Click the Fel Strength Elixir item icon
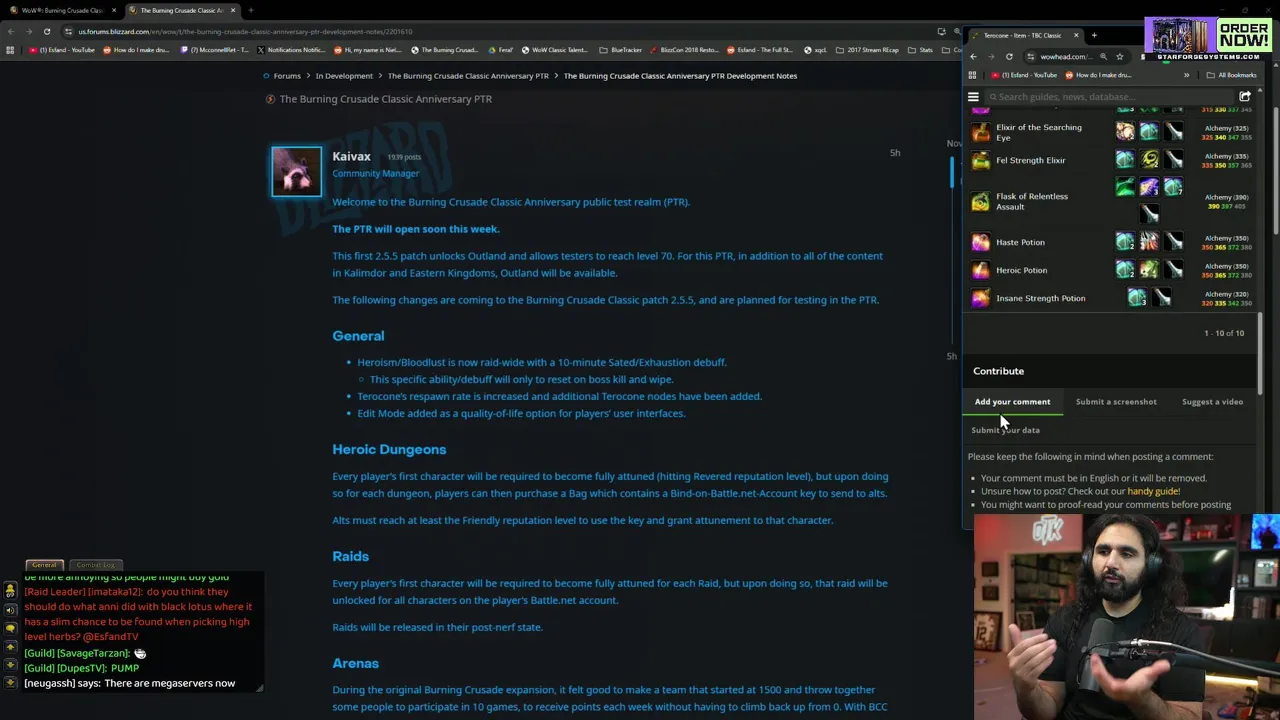Screen dimensions: 1280x720 tap(980, 160)
